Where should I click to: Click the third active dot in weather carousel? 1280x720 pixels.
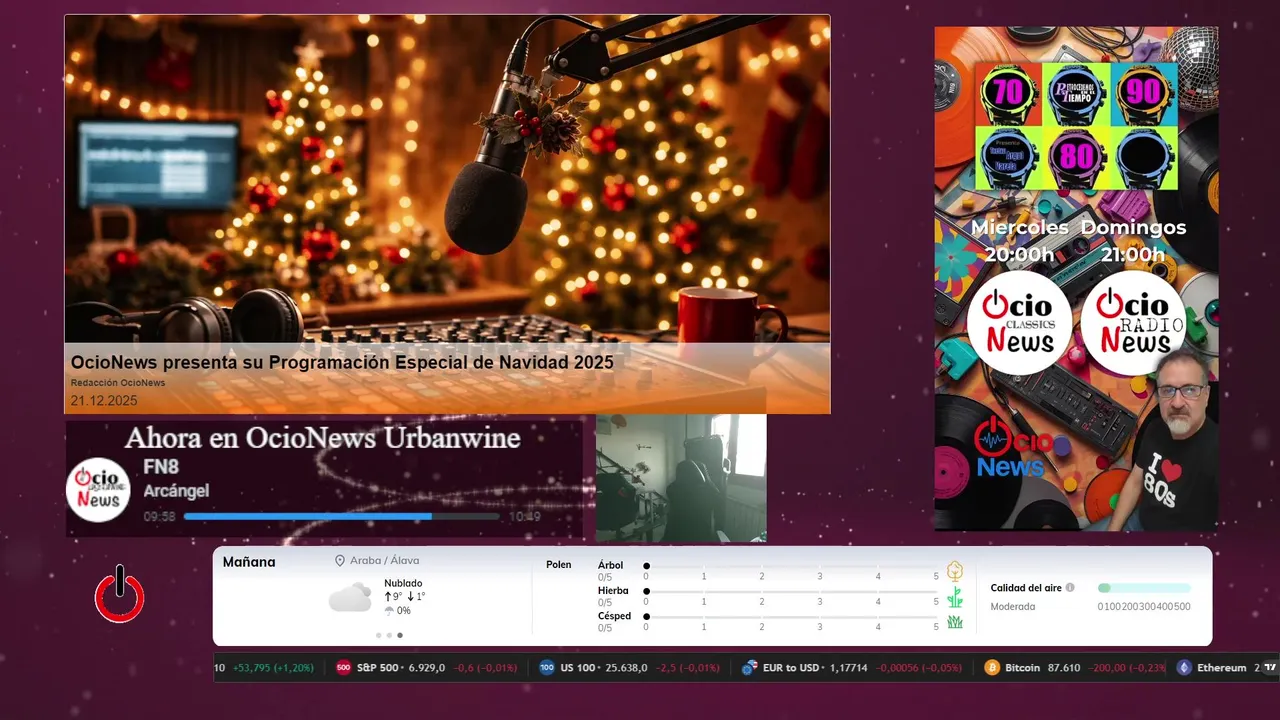[x=400, y=635]
